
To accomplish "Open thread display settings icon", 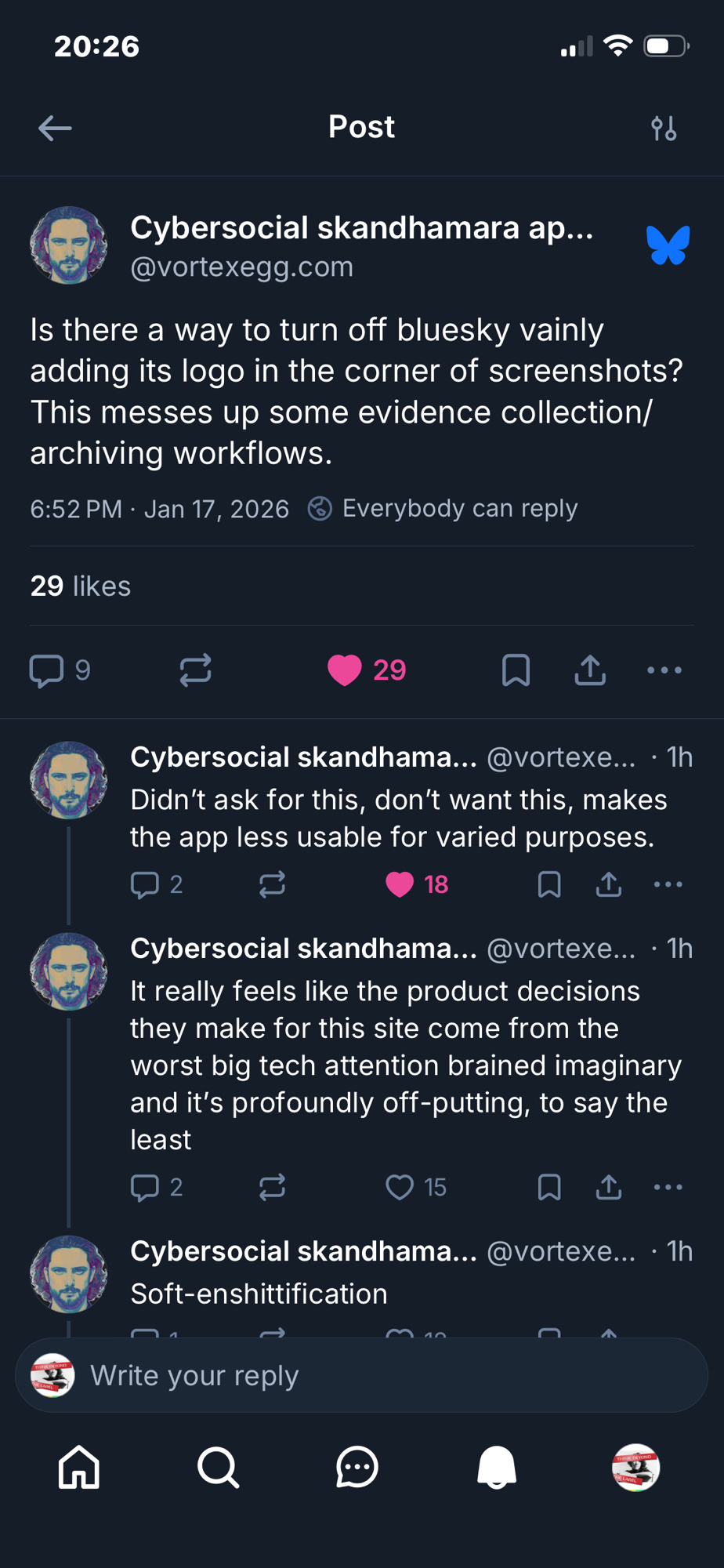I will [x=664, y=128].
